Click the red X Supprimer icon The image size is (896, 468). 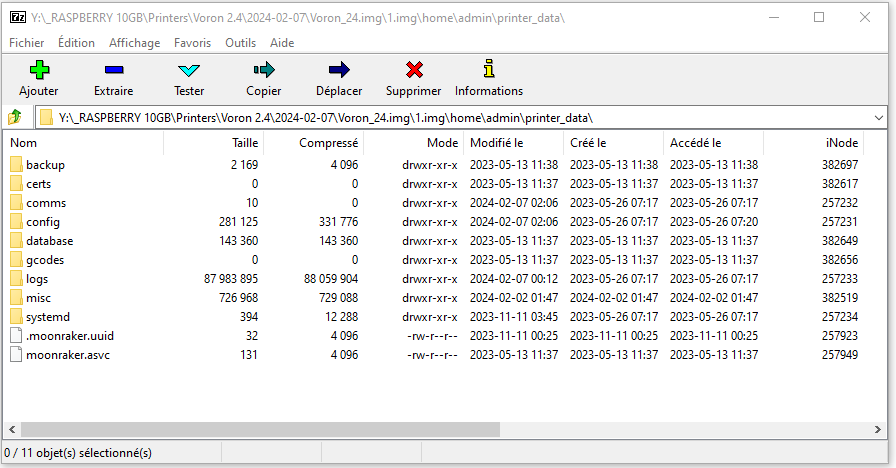click(414, 70)
